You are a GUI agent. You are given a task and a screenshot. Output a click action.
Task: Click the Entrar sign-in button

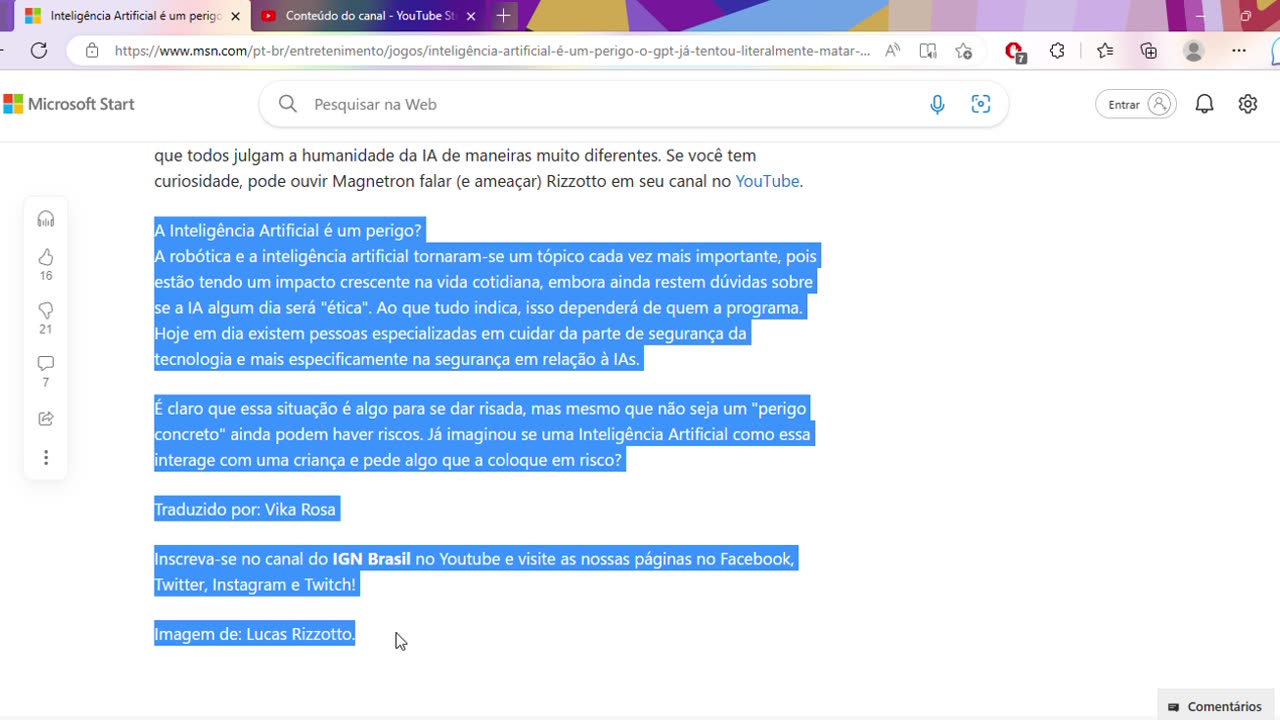[1136, 104]
